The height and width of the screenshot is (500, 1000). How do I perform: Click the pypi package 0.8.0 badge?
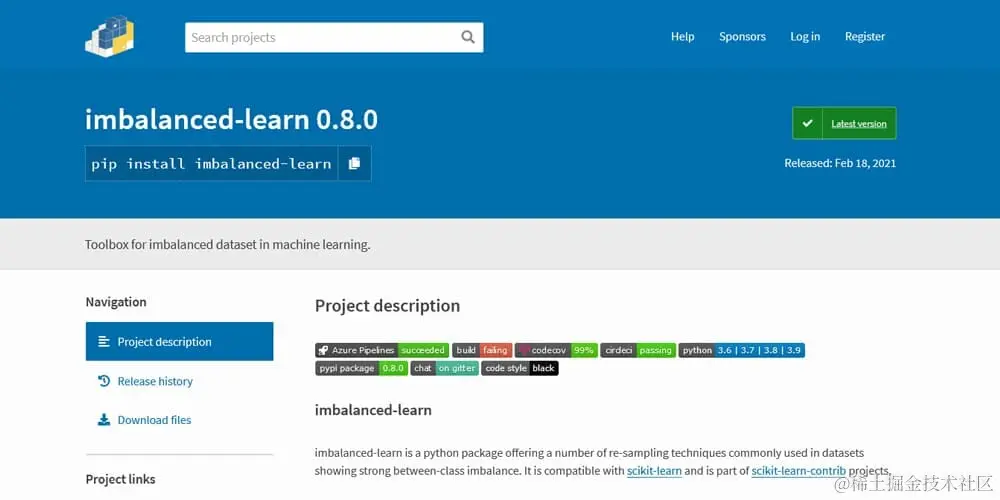pyautogui.click(x=361, y=368)
